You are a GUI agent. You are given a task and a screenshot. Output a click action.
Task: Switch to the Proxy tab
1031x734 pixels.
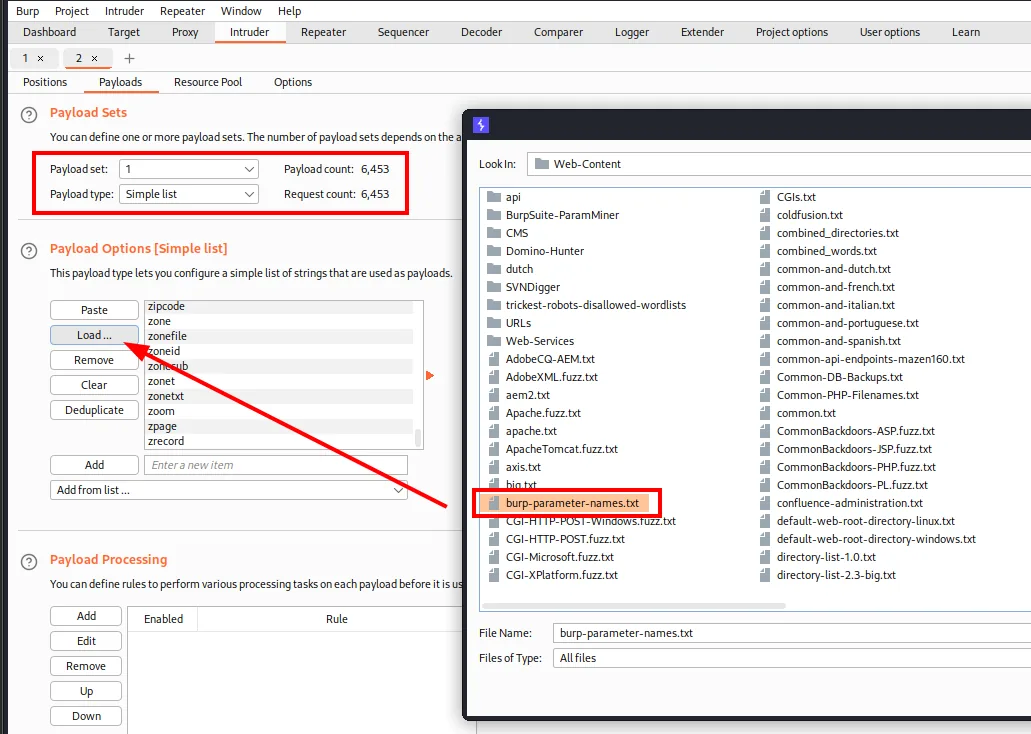coord(185,32)
